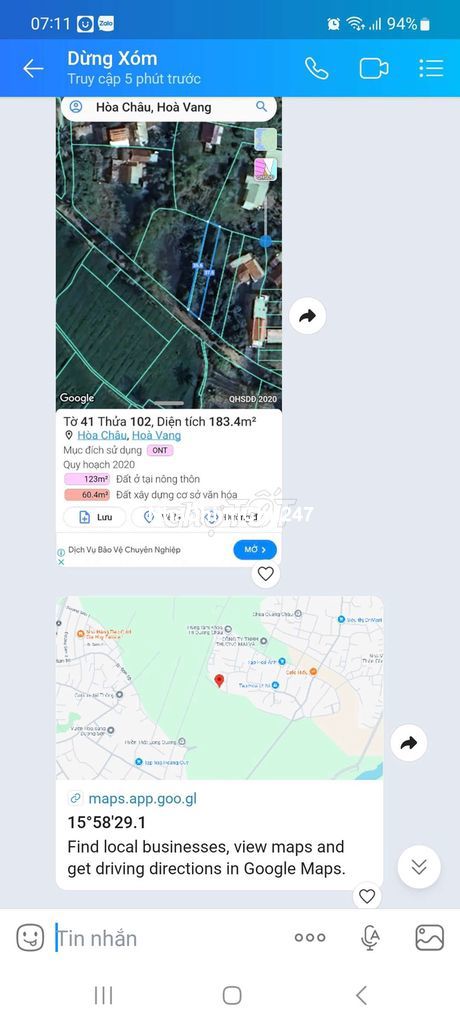Like the land plot image message

(265, 573)
